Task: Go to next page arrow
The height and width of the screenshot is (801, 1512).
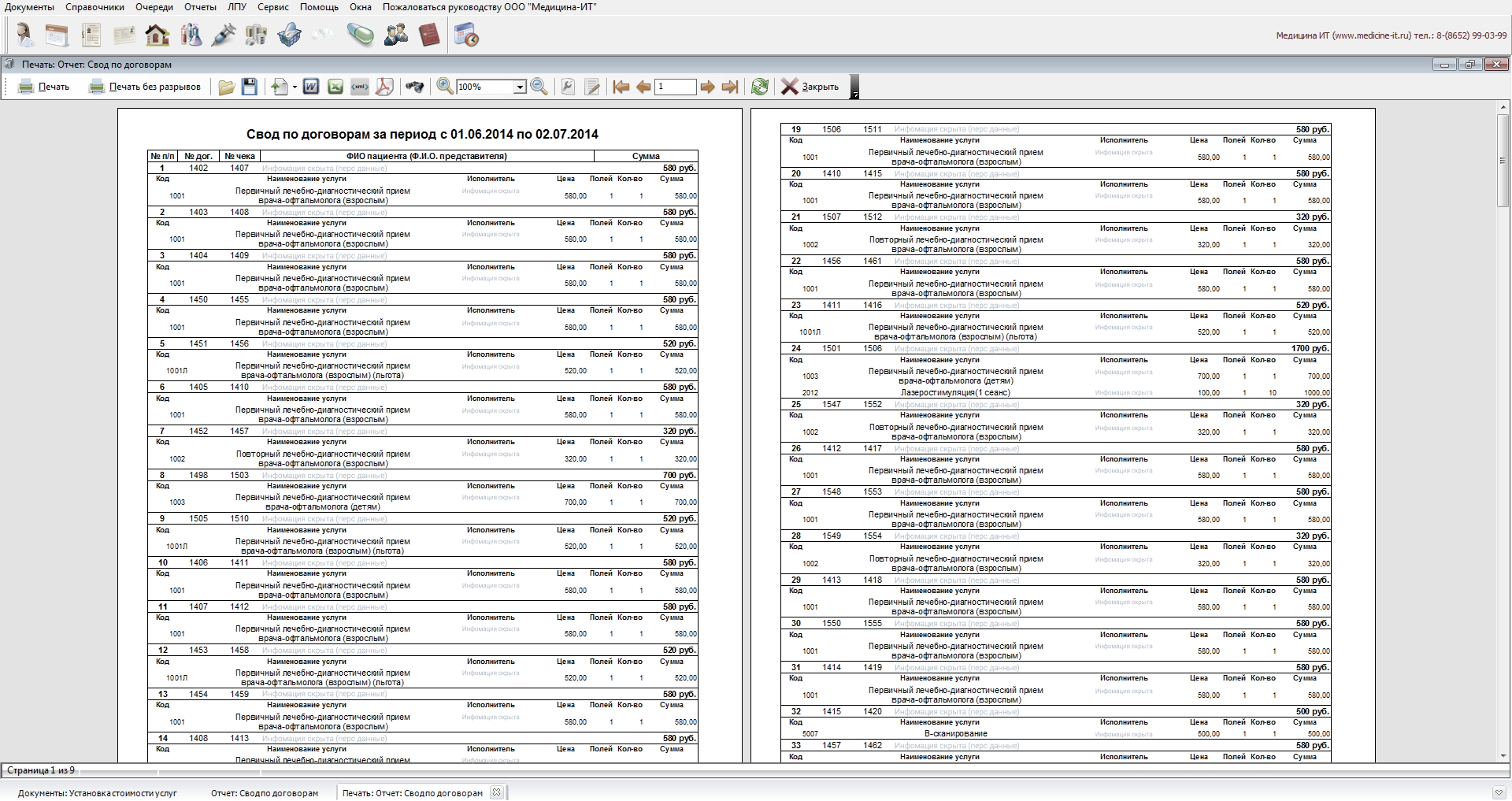Action: pyautogui.click(x=708, y=87)
